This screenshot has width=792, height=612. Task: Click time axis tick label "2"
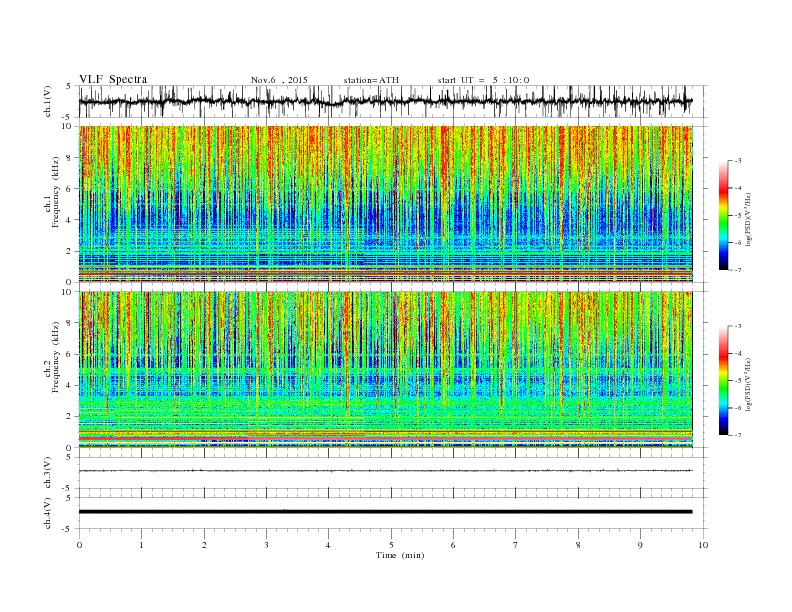click(x=204, y=545)
